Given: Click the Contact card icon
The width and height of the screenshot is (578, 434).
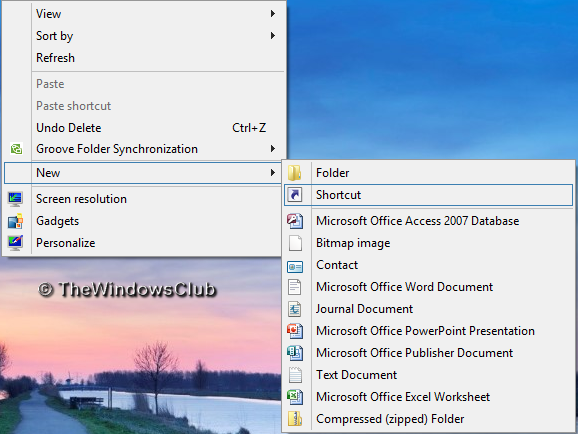Looking at the screenshot, I should click(x=295, y=267).
